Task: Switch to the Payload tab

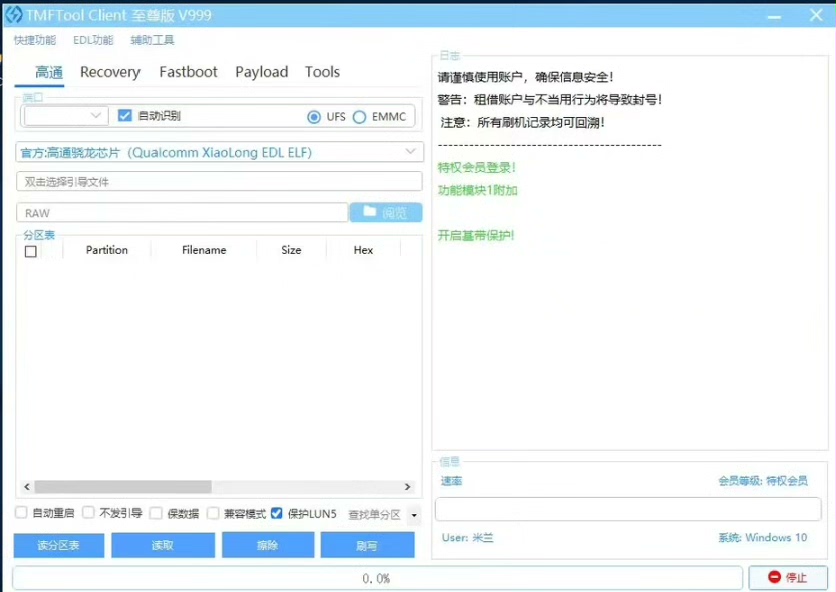Action: 261,72
